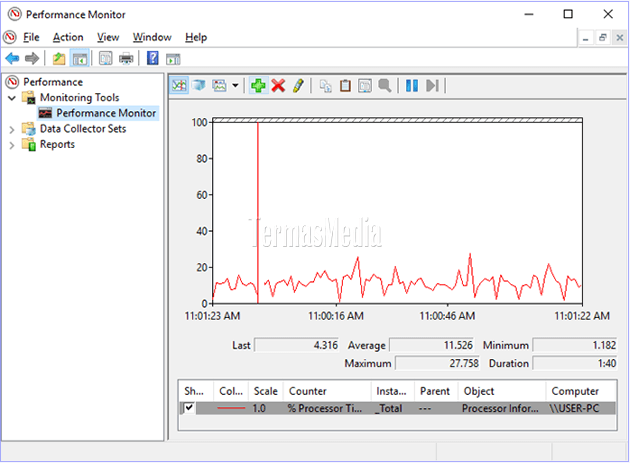Click the Change graph type icon
The image size is (630, 463).
tap(219, 85)
